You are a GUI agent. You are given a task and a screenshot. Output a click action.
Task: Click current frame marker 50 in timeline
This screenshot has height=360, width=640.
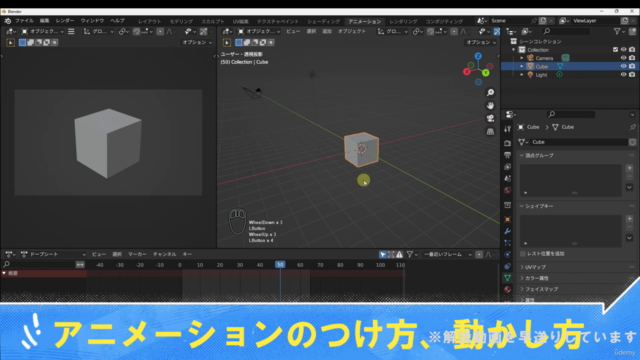coord(280,264)
